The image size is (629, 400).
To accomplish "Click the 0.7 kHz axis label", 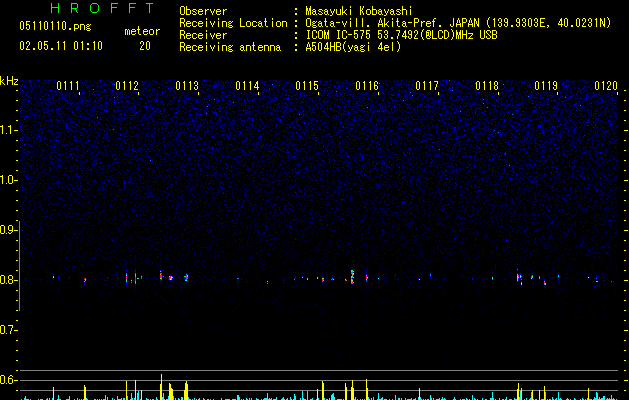I will coord(8,330).
